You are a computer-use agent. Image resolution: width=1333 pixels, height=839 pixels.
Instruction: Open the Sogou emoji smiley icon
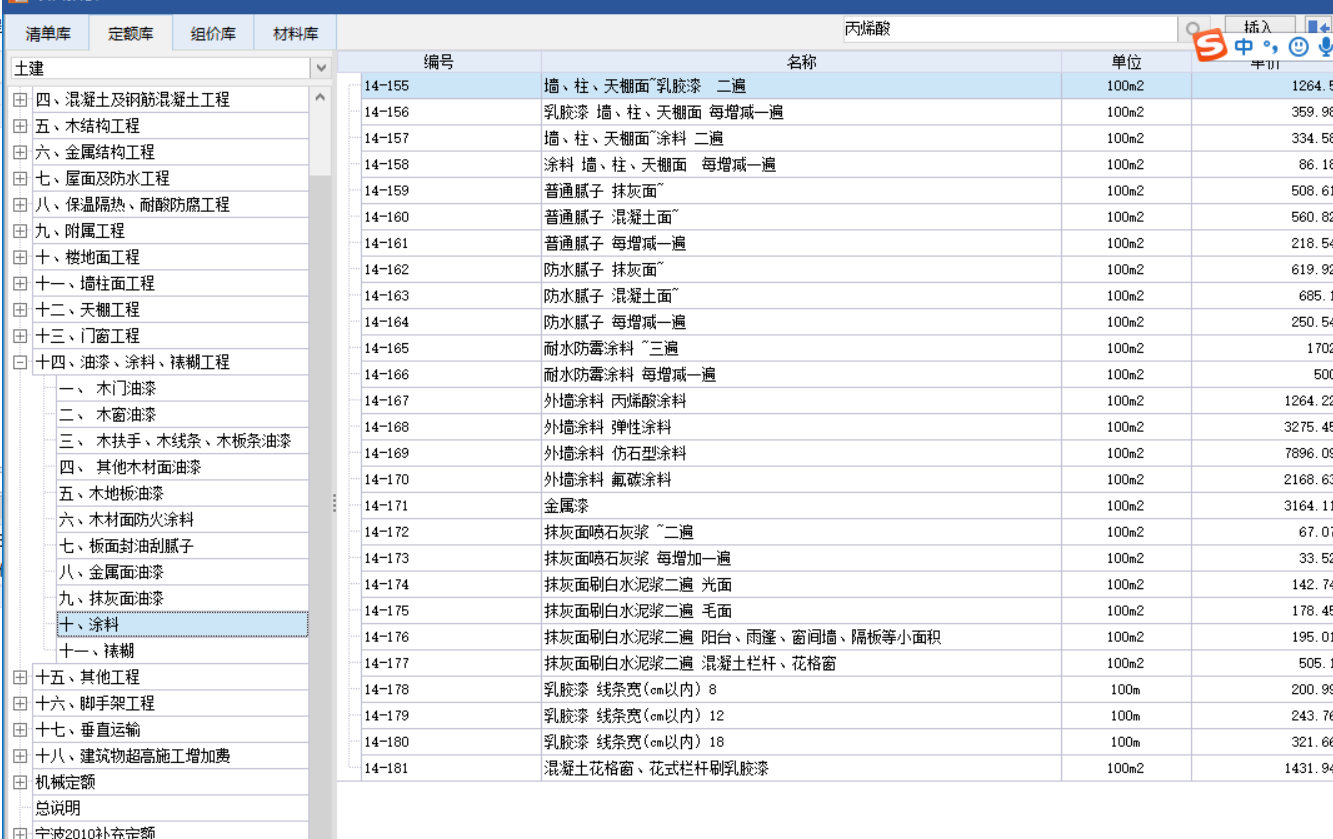tap(1298, 46)
